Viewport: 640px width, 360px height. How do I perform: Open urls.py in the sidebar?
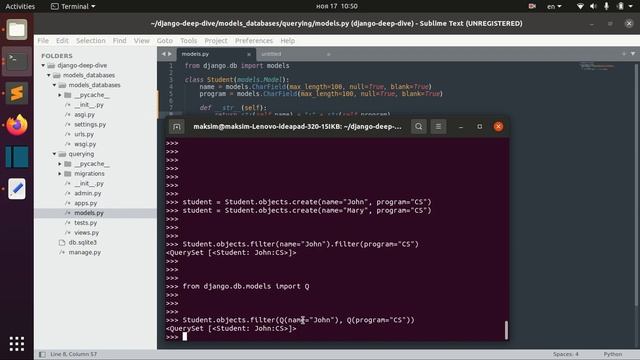pyautogui.click(x=84, y=134)
